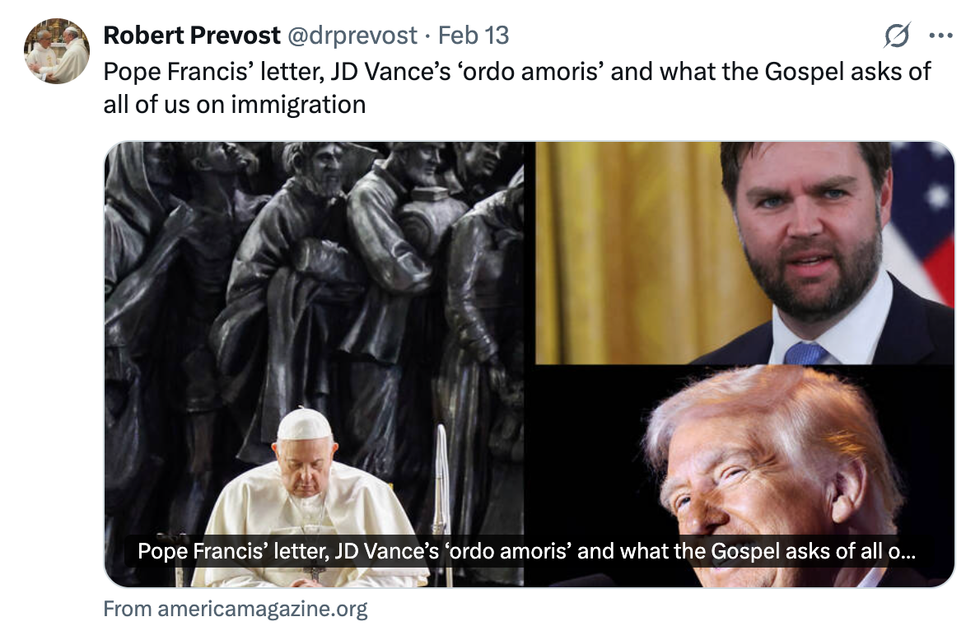Click the word 'immigration' in tweet text

tap(298, 105)
